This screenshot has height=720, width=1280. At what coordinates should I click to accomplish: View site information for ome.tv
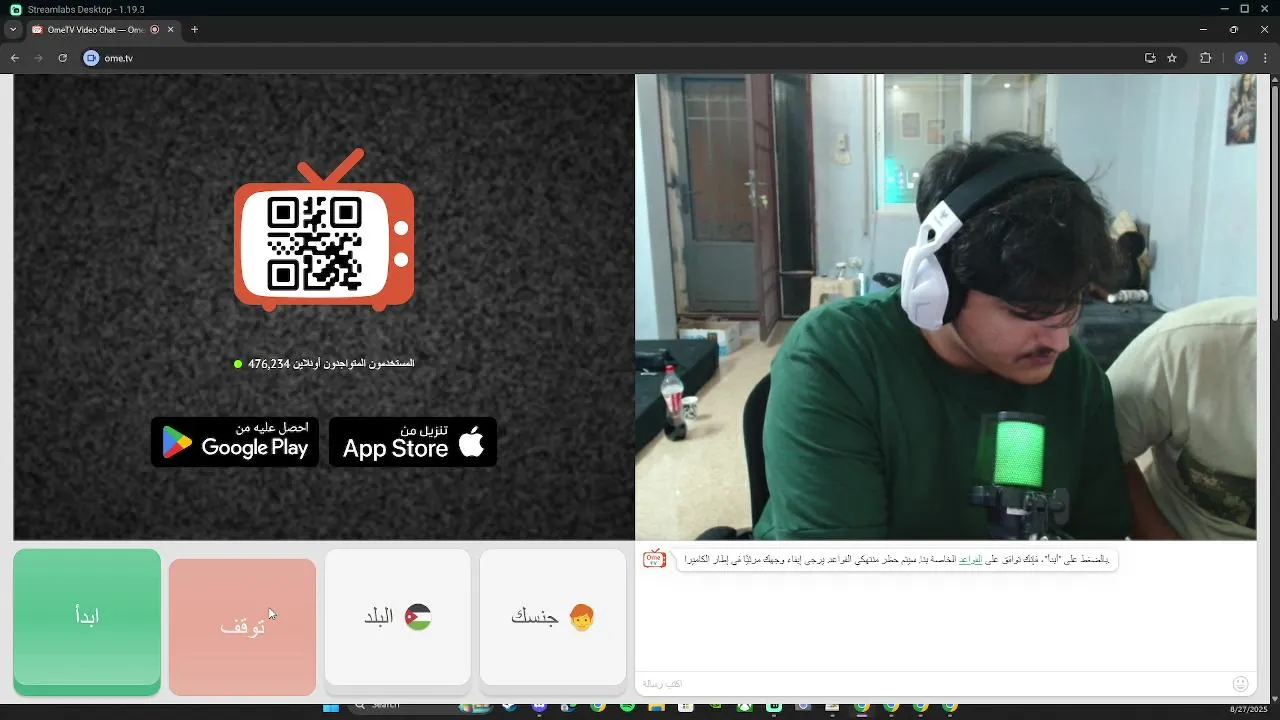(x=91, y=58)
